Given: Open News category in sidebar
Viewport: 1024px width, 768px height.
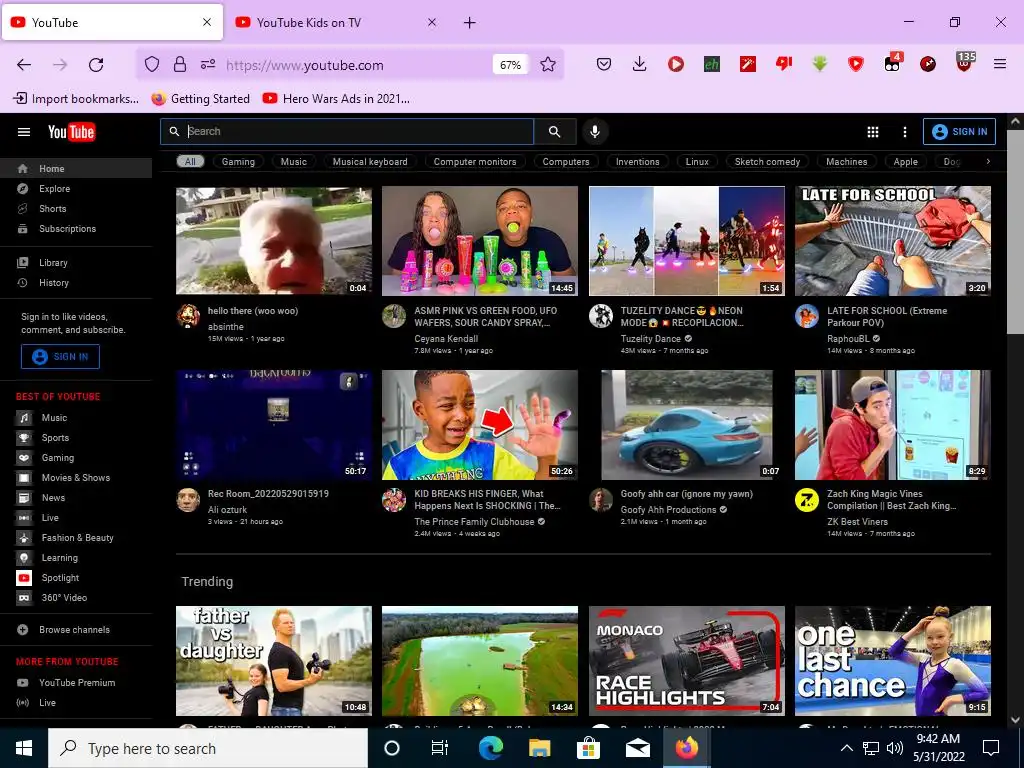Looking at the screenshot, I should pos(76,498).
